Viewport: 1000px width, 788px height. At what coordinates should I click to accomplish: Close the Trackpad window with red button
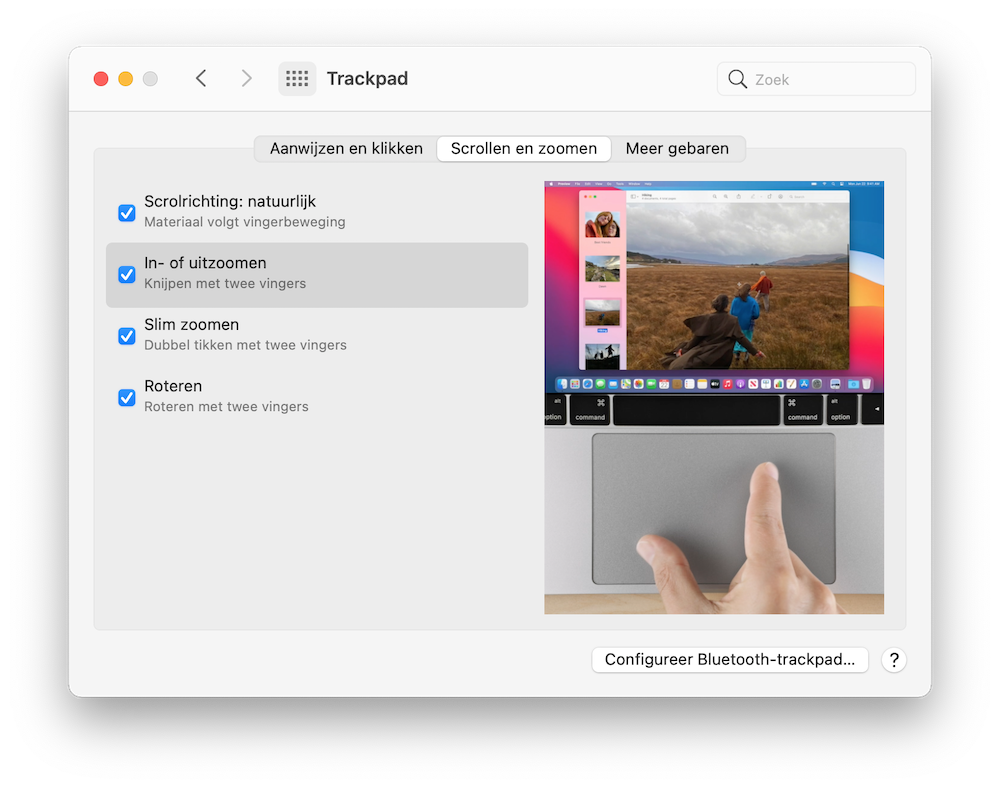[101, 79]
